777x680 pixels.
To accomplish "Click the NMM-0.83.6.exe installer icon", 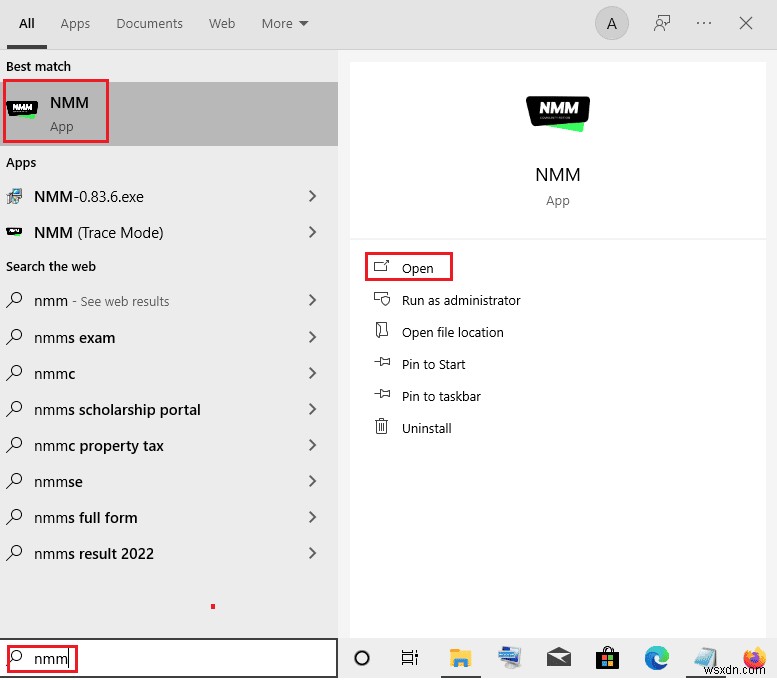I will 14,197.
